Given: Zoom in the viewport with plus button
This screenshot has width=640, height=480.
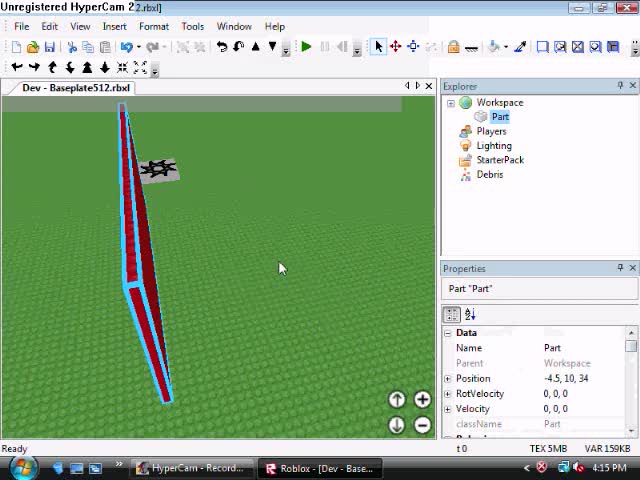Looking at the screenshot, I should 422,400.
